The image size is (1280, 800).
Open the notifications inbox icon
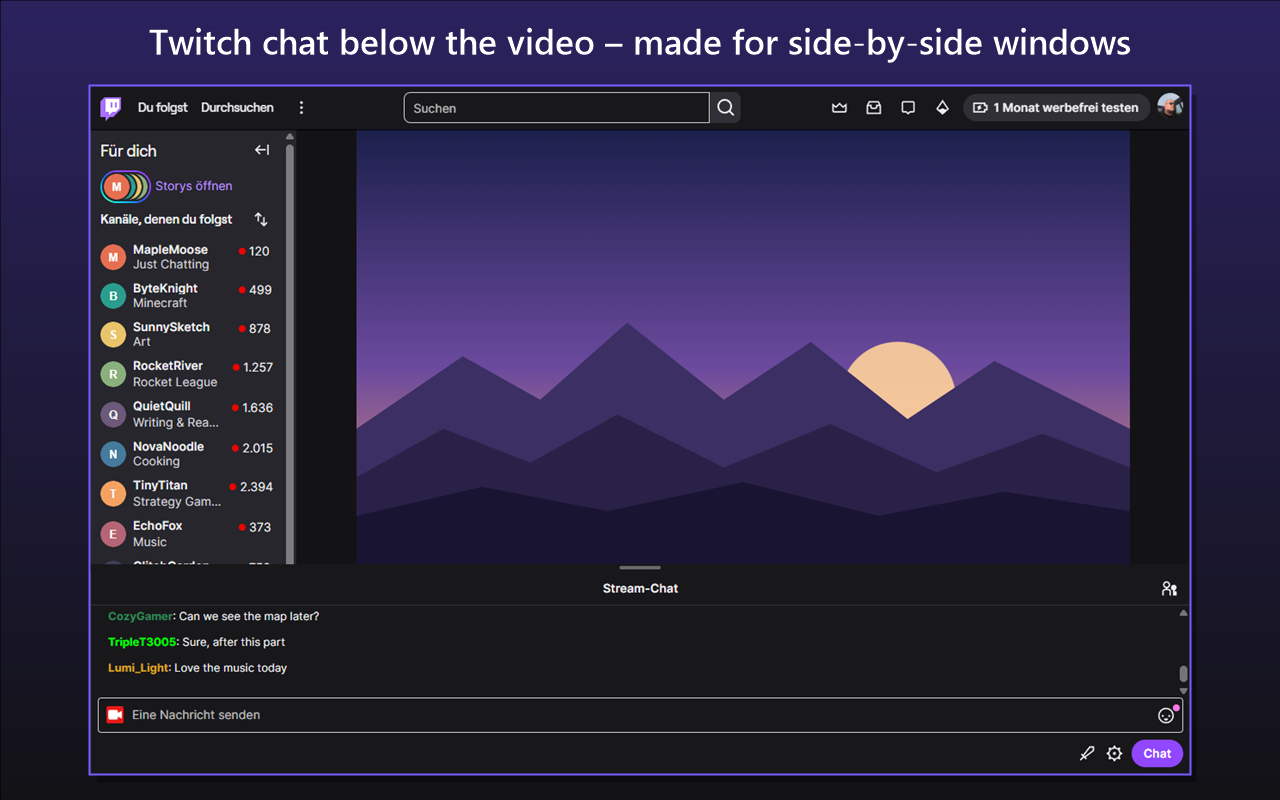[x=874, y=108]
